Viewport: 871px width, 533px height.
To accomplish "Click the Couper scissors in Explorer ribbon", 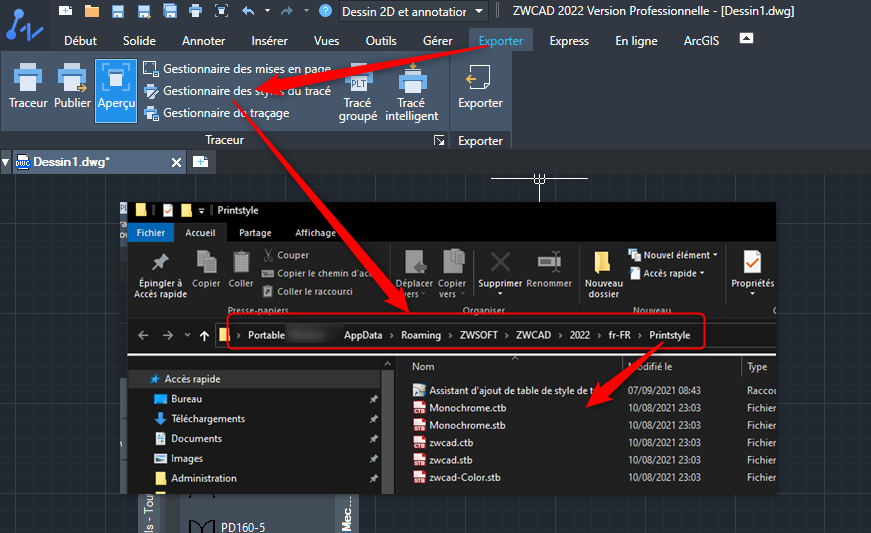I will [x=286, y=255].
